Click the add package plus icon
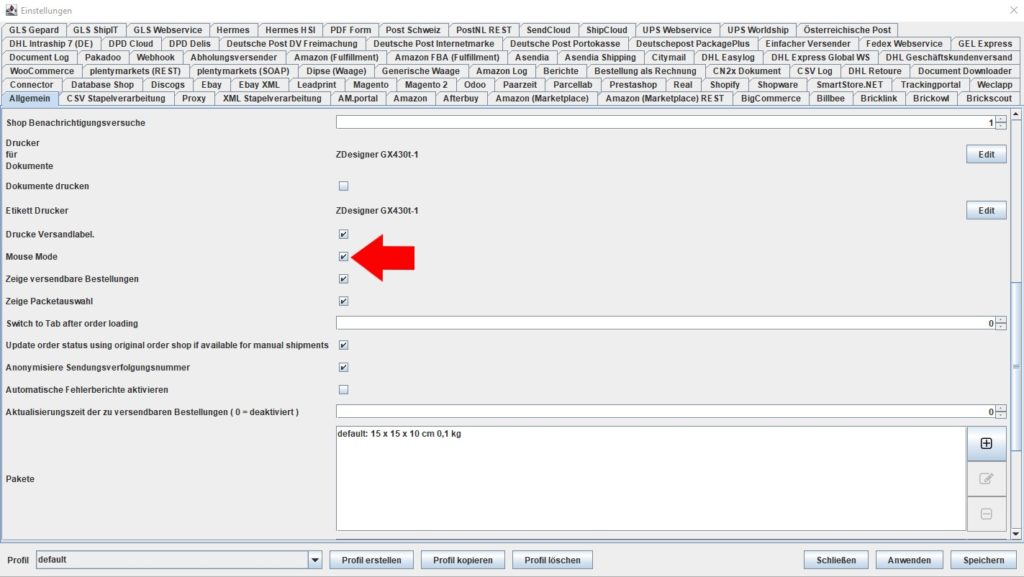 point(986,444)
